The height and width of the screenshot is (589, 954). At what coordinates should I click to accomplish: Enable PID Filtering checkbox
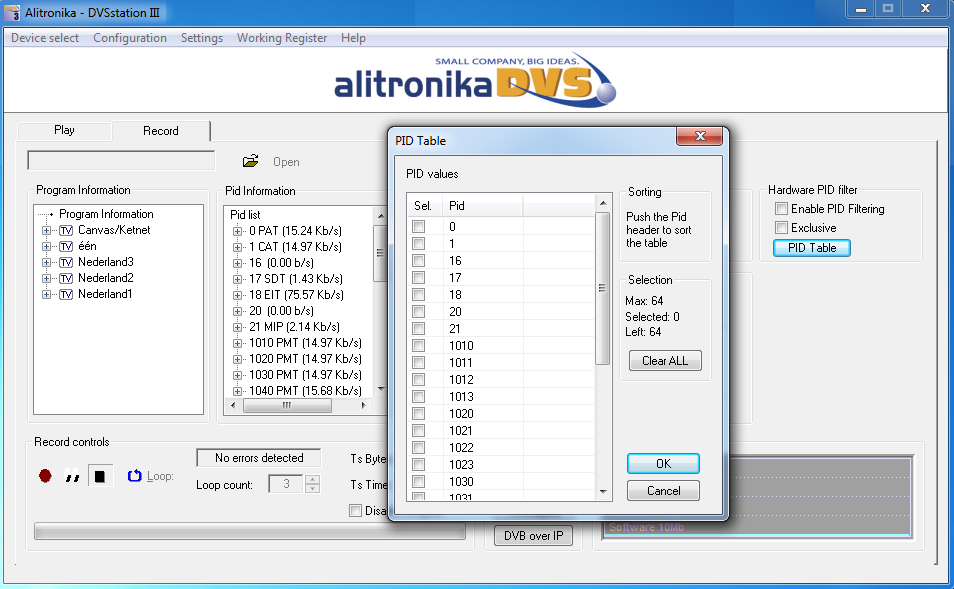pyautogui.click(x=782, y=209)
